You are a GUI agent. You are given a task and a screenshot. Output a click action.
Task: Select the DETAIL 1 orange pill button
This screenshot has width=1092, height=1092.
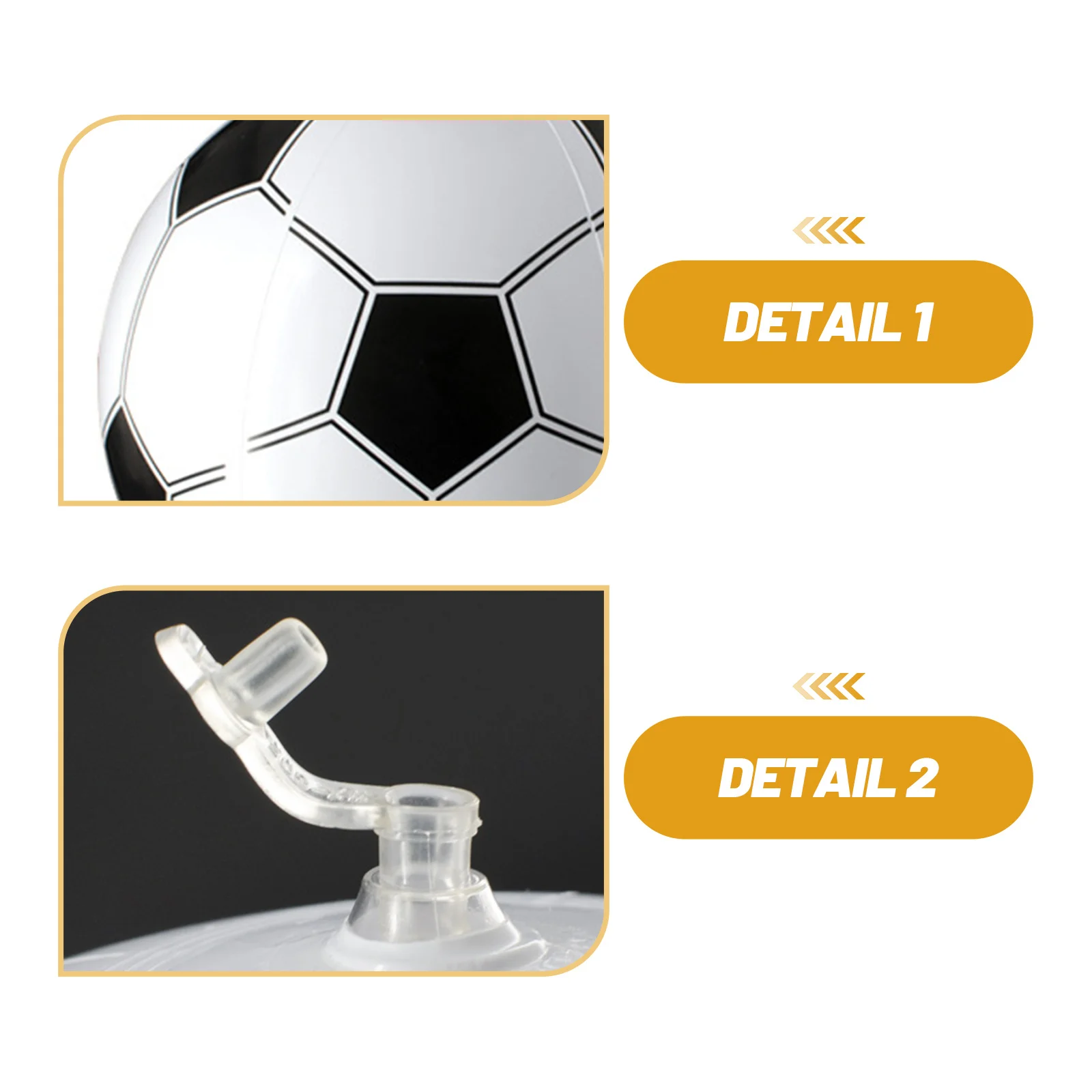828,321
